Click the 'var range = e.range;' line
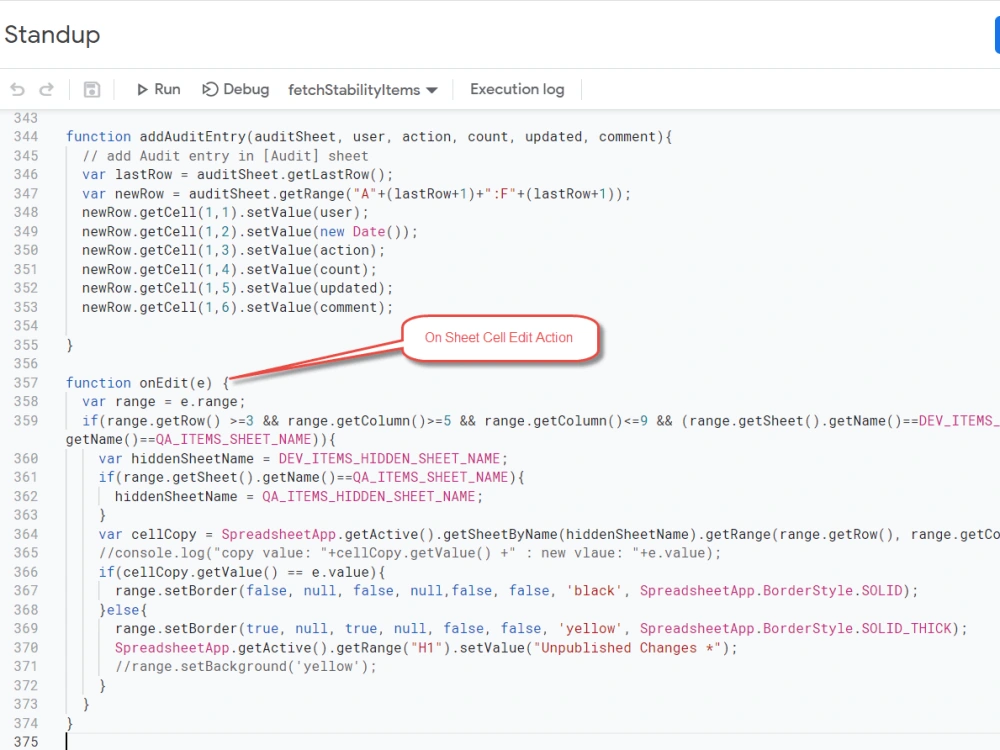The width and height of the screenshot is (1000, 750). (163, 402)
